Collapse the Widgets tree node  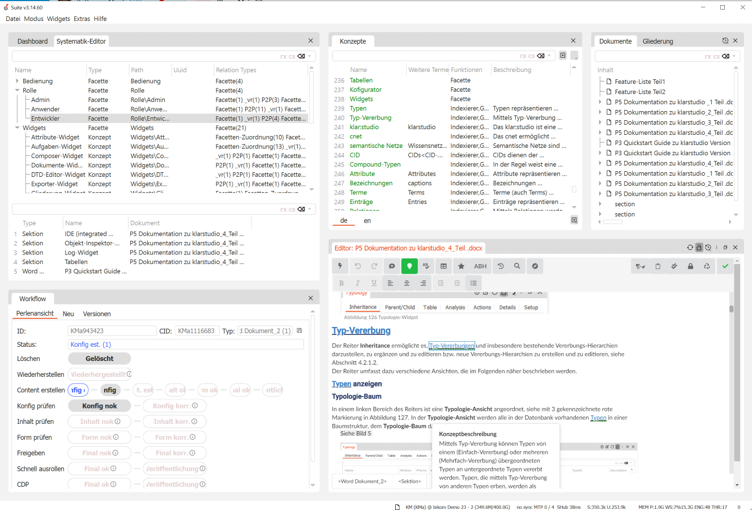tap(17, 128)
